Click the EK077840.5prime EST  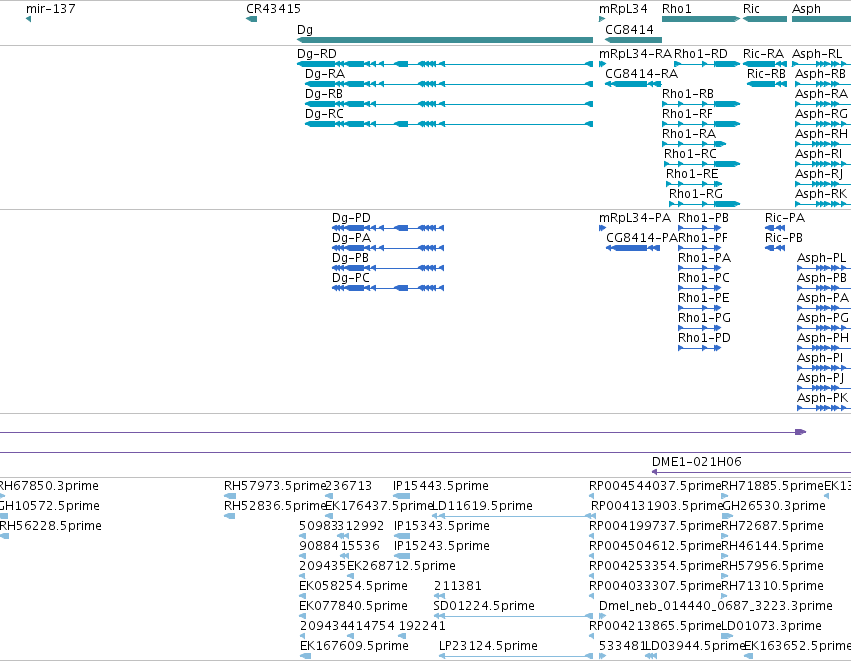coord(302,616)
